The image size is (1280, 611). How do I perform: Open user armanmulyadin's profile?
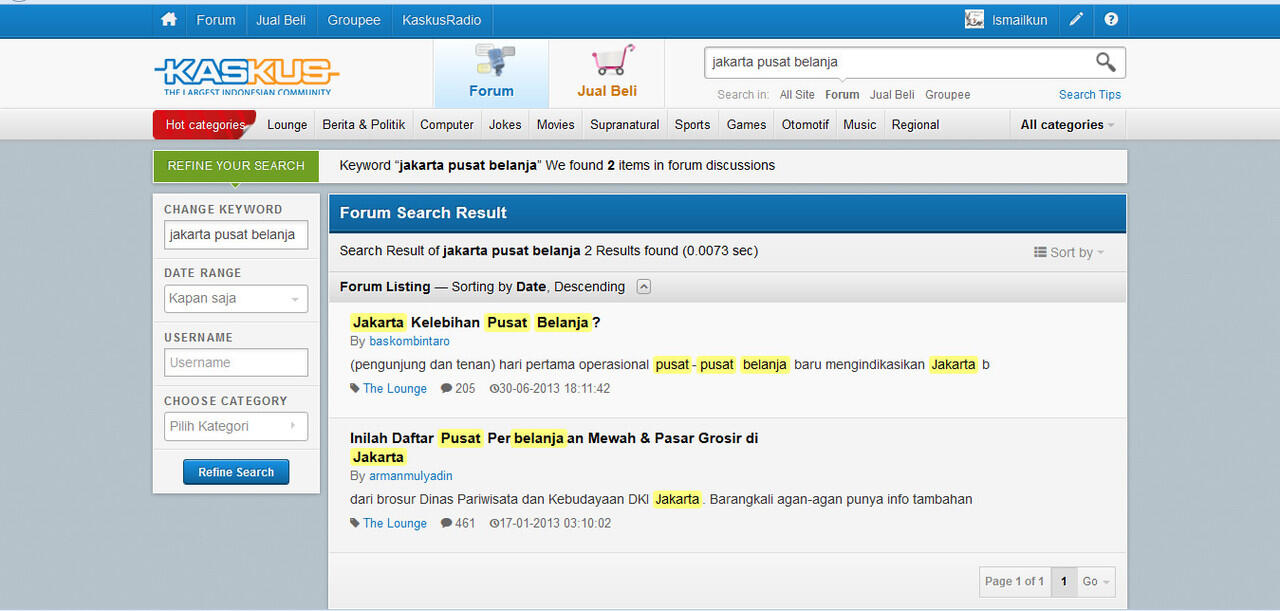pos(411,476)
